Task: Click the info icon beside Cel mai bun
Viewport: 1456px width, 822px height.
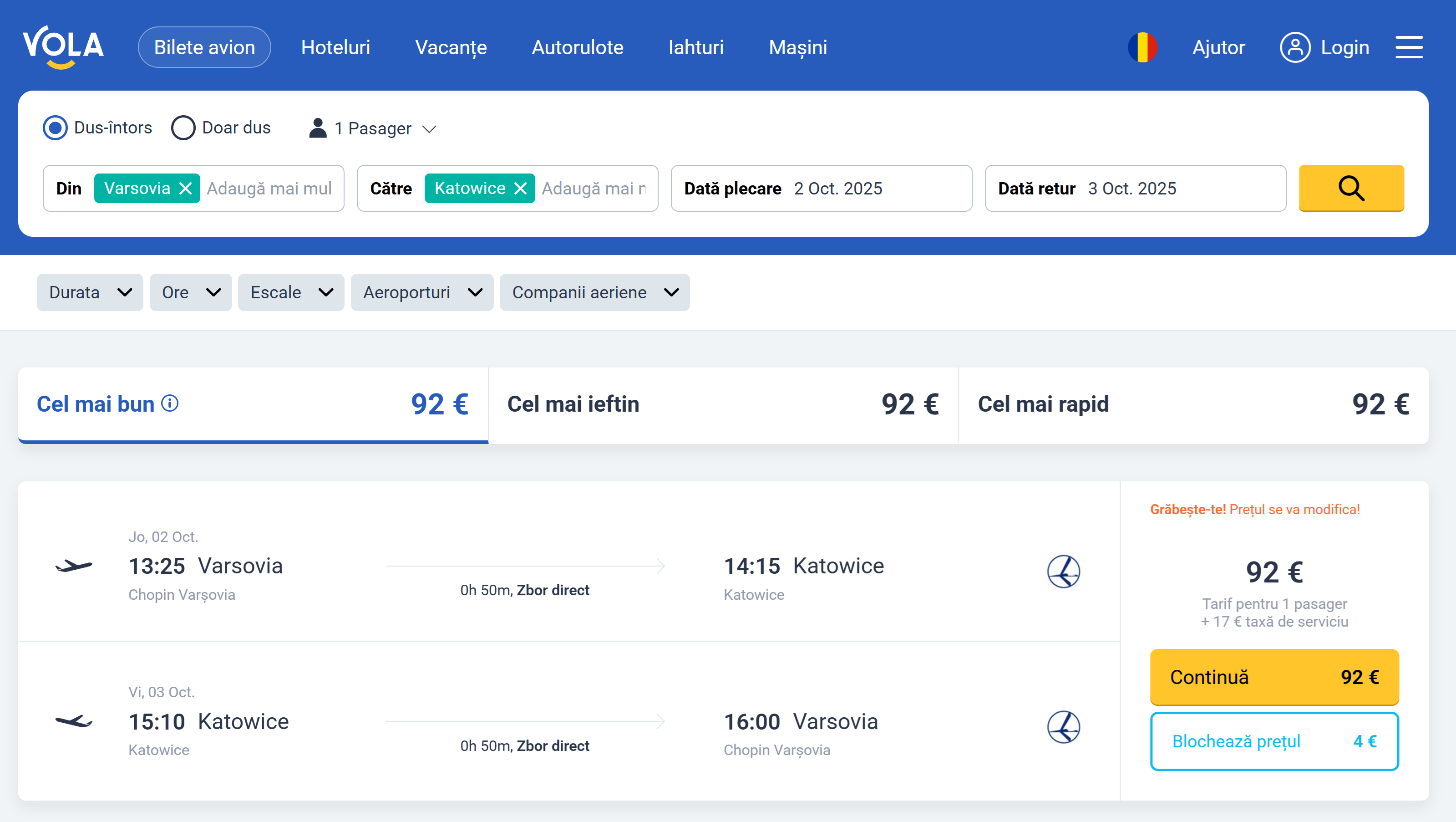Action: click(x=170, y=403)
